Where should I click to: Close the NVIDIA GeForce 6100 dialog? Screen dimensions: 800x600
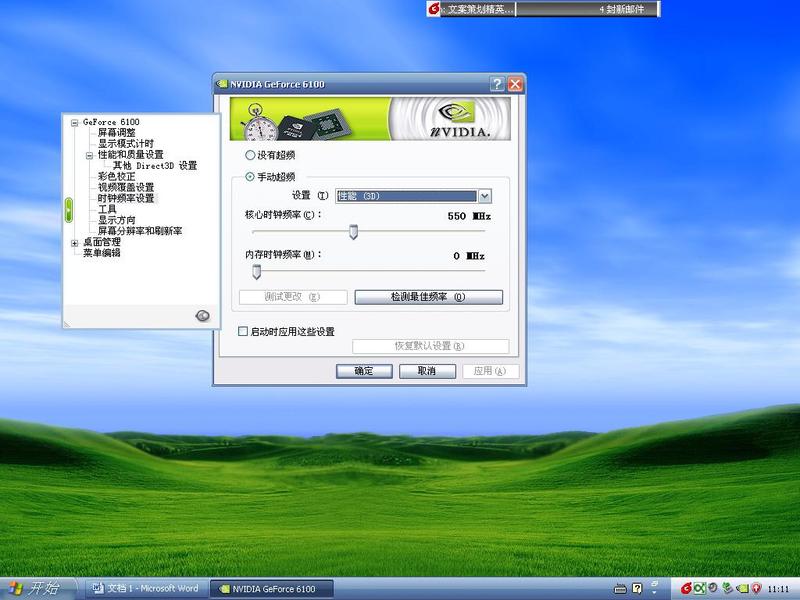(x=515, y=84)
